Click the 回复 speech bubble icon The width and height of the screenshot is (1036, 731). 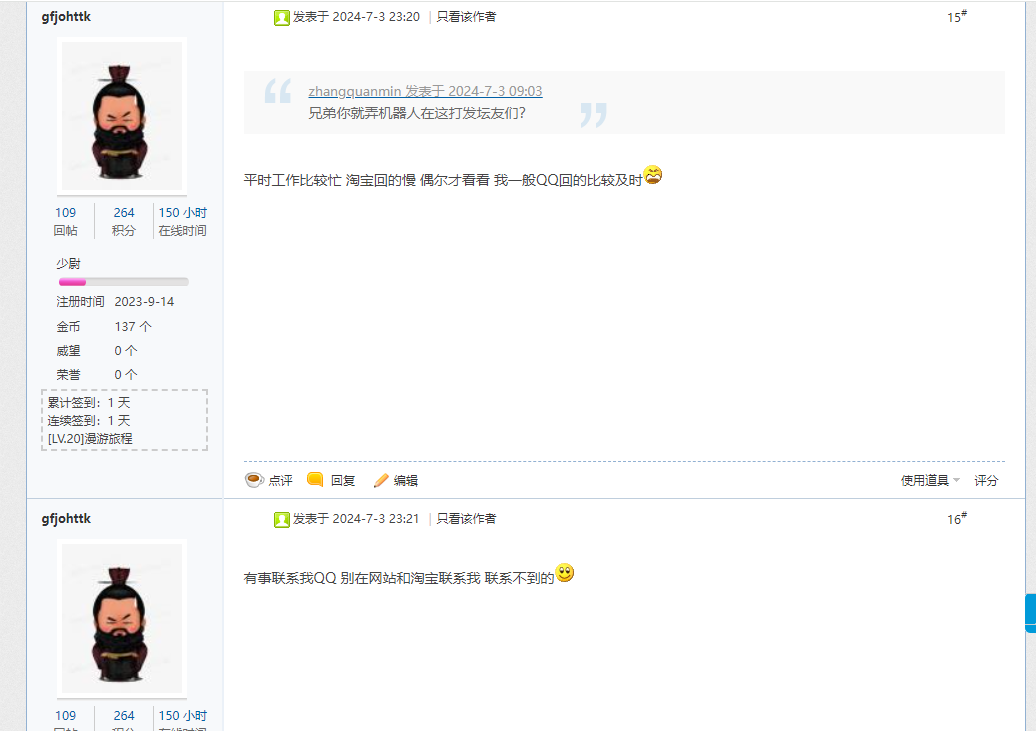click(x=315, y=480)
